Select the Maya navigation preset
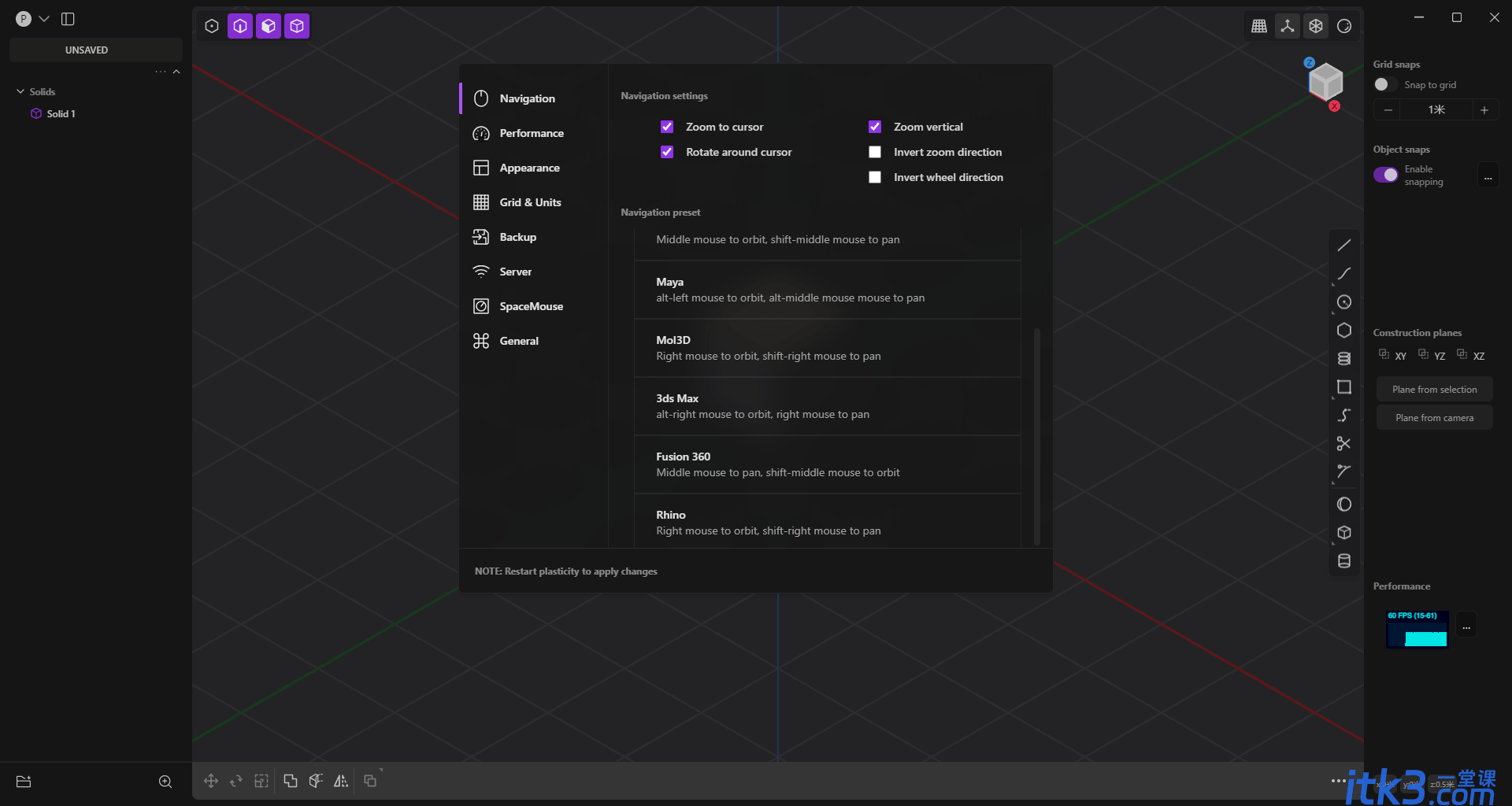 (x=828, y=290)
